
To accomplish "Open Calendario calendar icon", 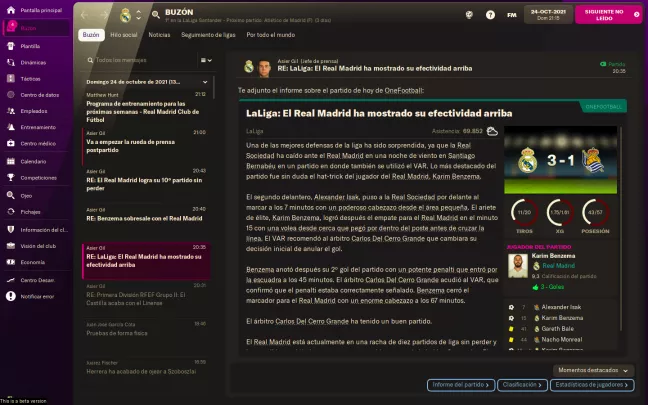I will pos(11,161).
